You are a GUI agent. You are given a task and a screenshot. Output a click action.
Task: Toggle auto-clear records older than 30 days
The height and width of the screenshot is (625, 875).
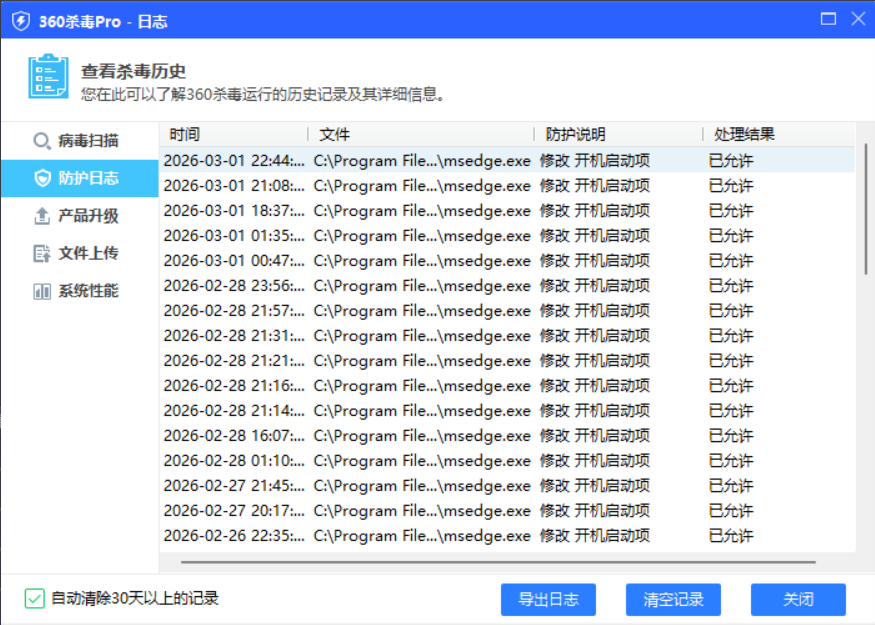[35, 598]
